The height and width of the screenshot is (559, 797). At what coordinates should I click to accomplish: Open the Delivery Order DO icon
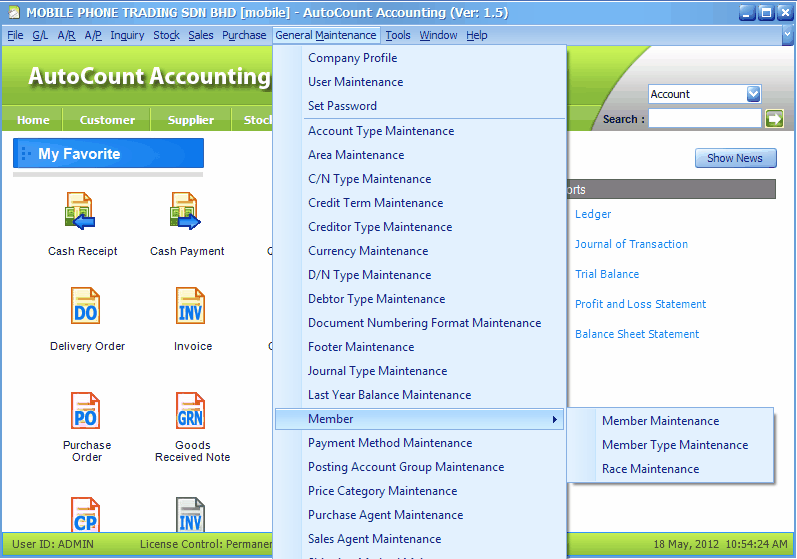(x=85, y=306)
